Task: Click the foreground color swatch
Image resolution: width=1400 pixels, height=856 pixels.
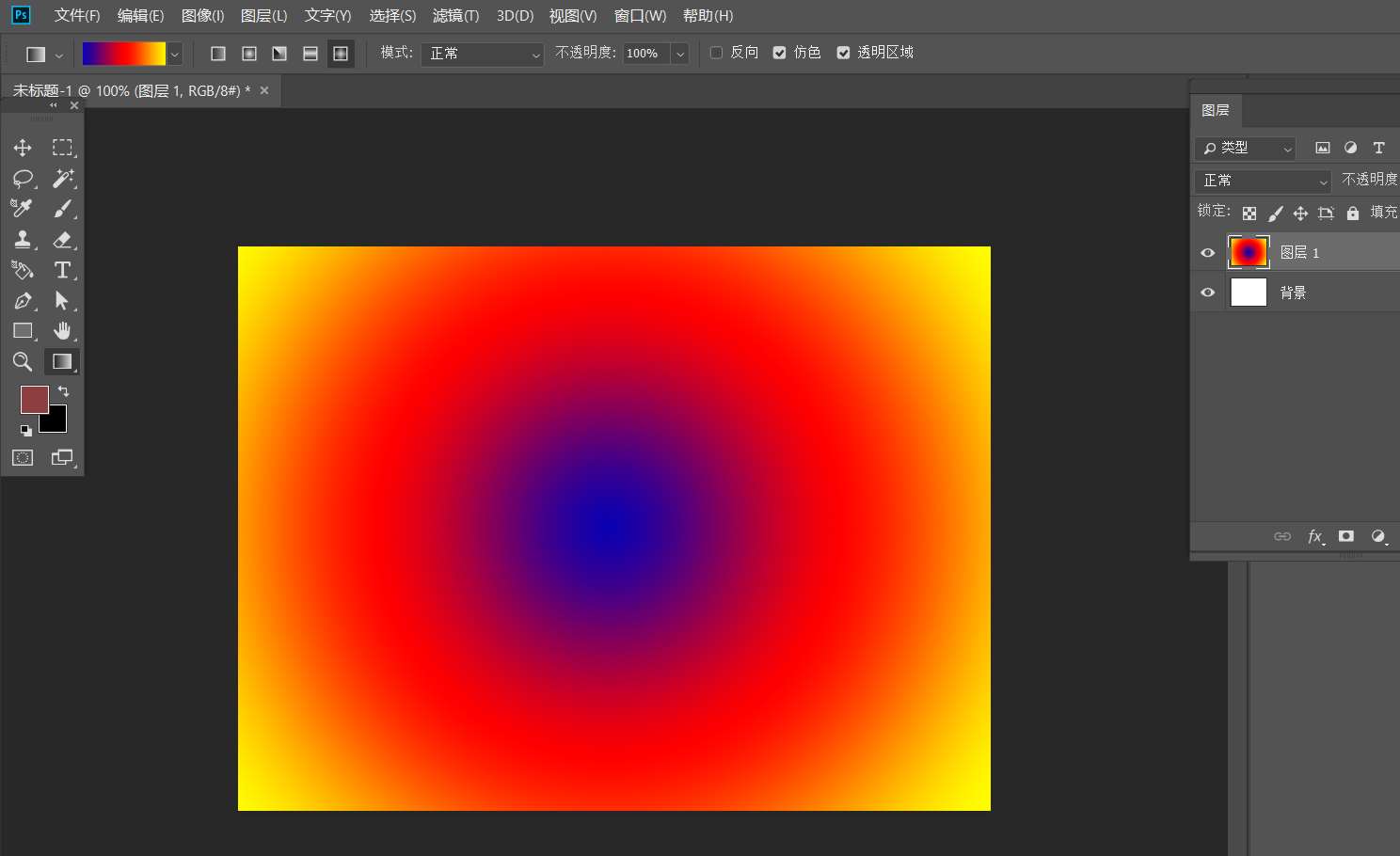Action: pos(35,400)
